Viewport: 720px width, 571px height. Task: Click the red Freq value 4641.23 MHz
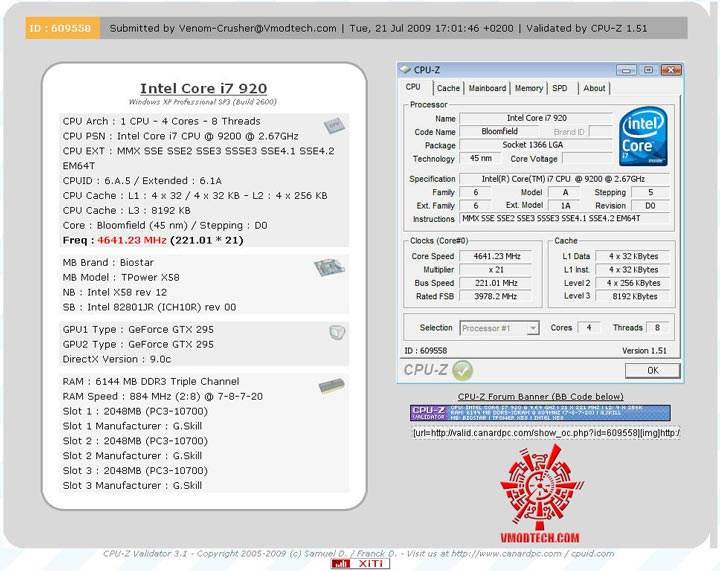pyautogui.click(x=132, y=241)
